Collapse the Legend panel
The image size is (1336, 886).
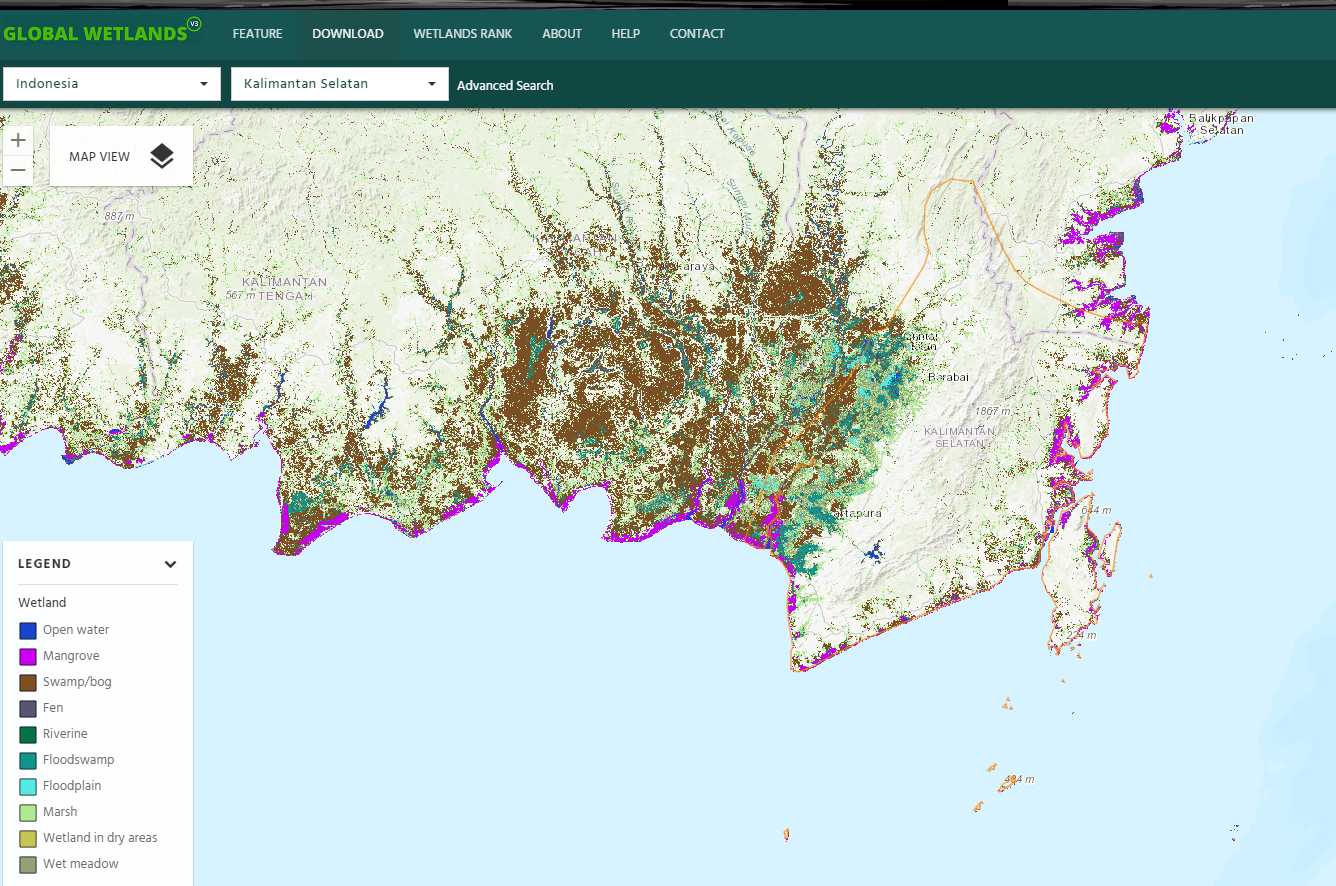(171, 564)
